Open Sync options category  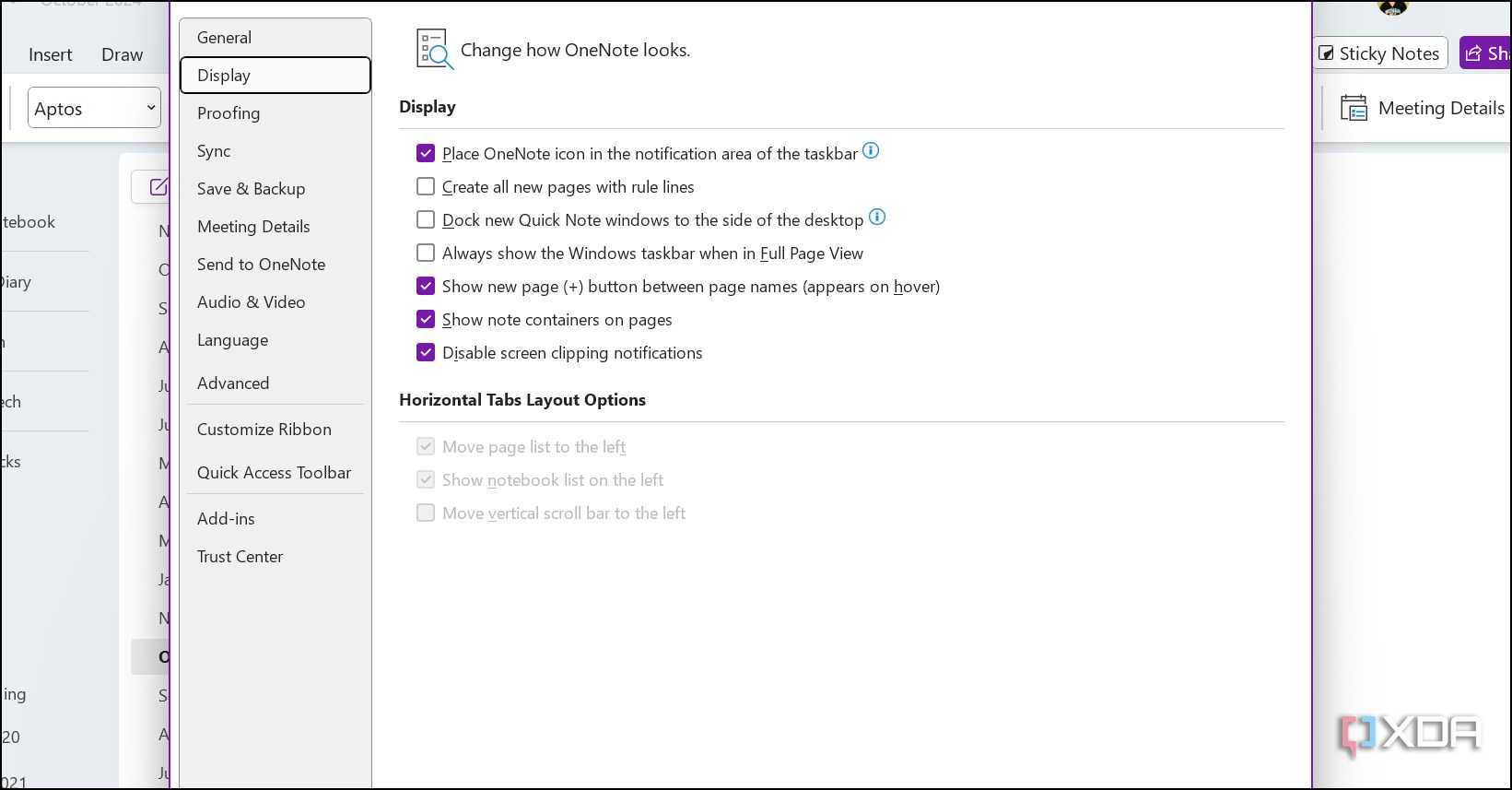[x=275, y=151]
